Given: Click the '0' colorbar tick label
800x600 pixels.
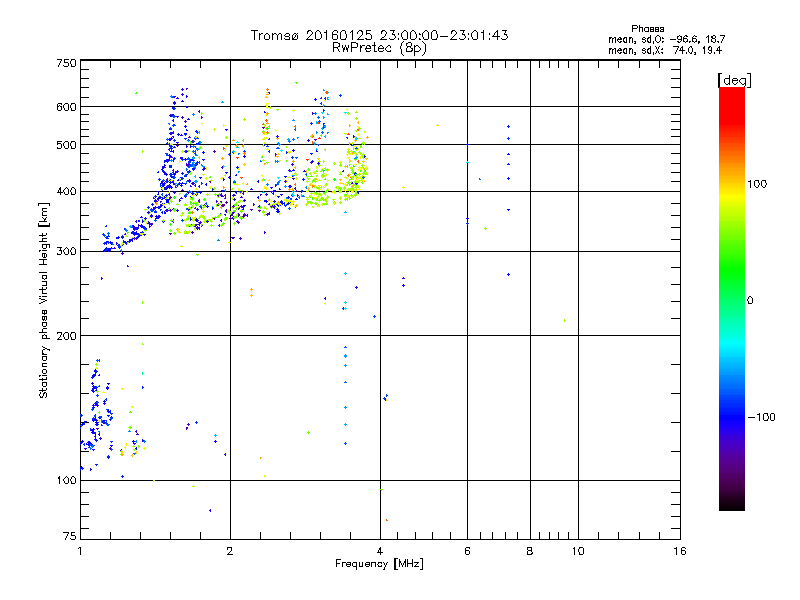Looking at the screenshot, I should coord(749,300).
